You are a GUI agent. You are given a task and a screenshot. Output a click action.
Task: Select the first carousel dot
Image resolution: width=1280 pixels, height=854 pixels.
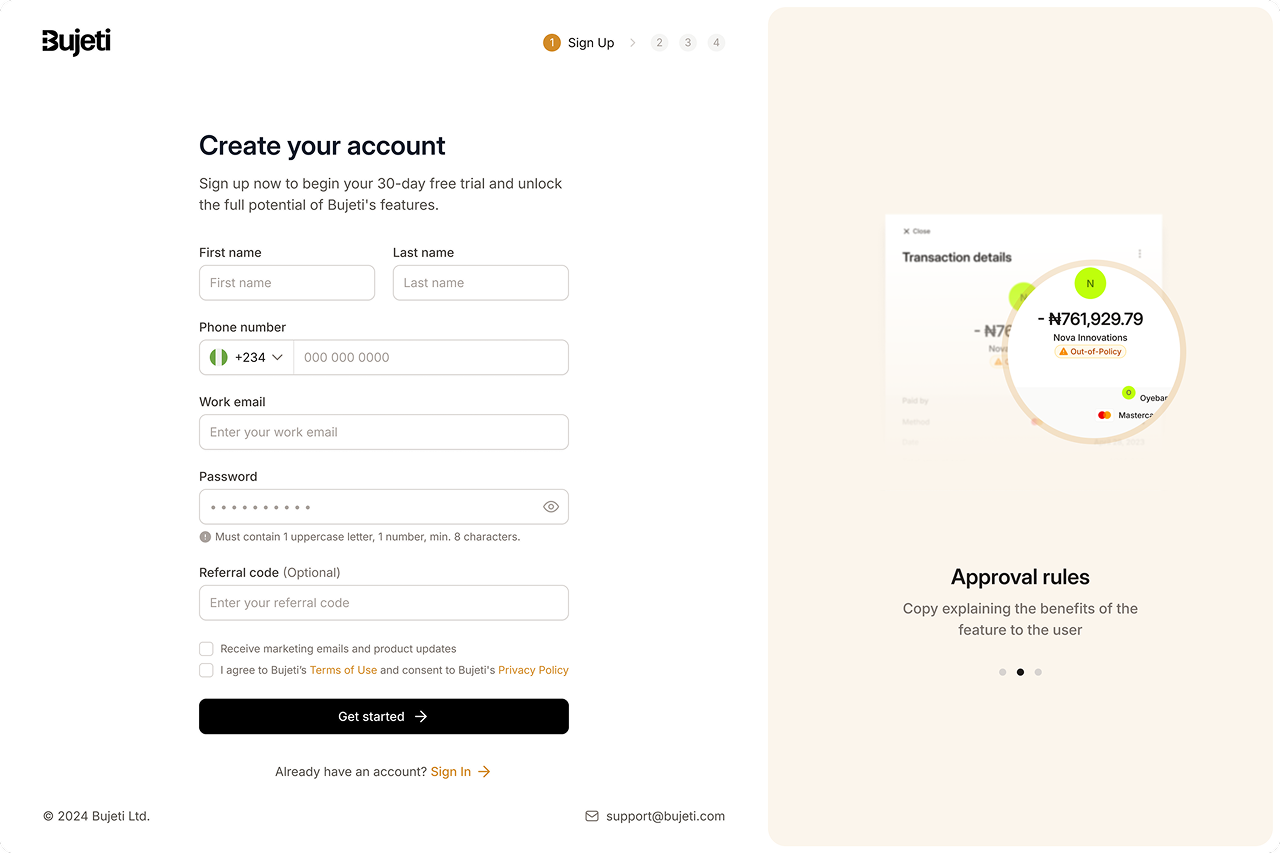(x=1003, y=672)
